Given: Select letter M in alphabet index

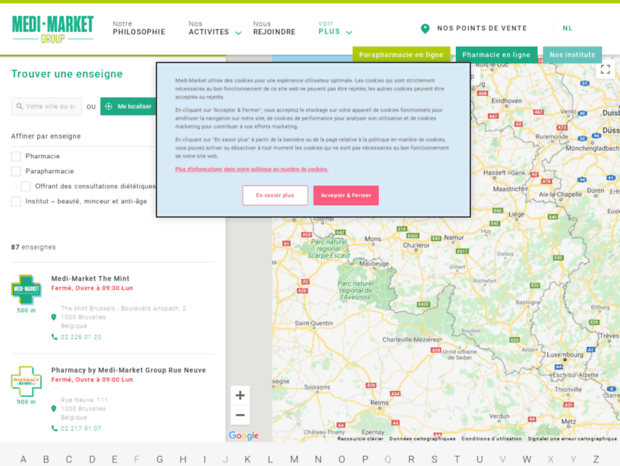Looking at the screenshot, I should (x=294, y=459).
